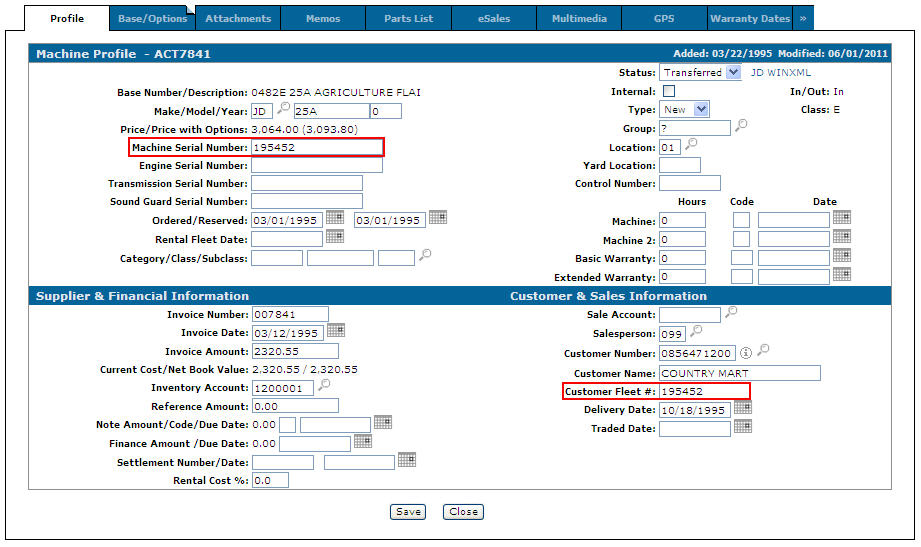Open the Inventory Account lookup magnifier
Screen dimensions: 921x547
tap(324, 385)
